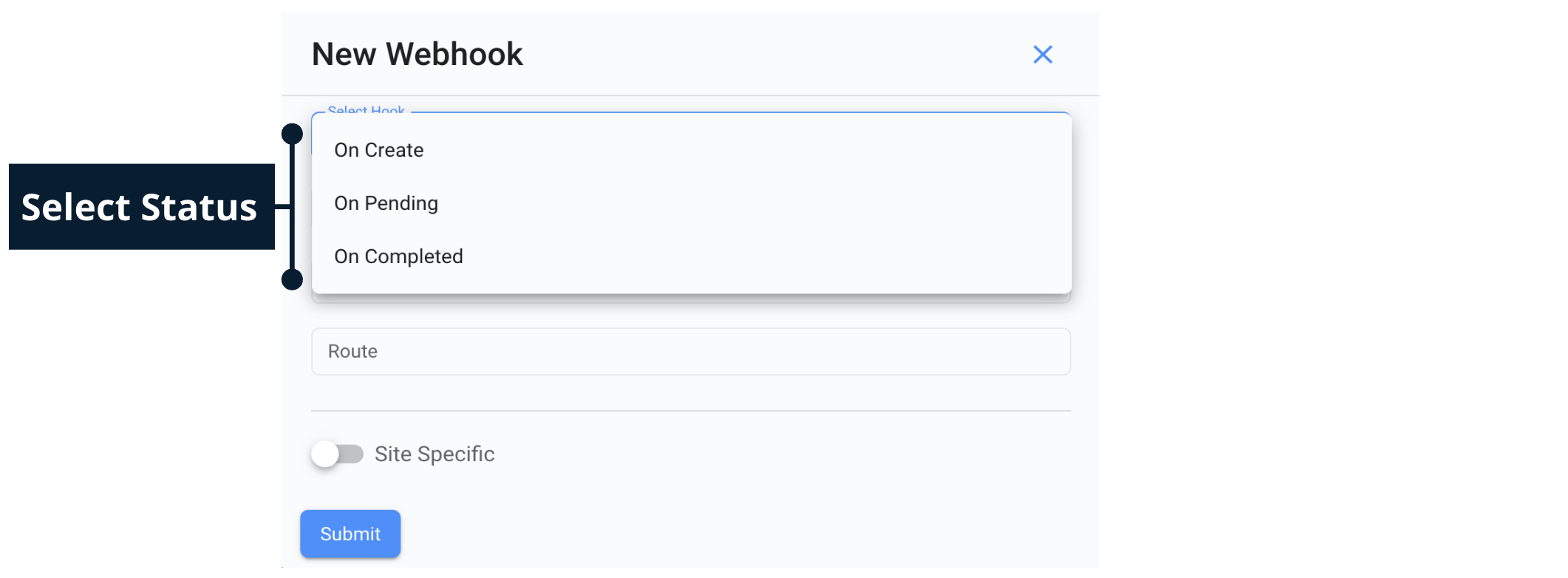This screenshot has width=1568, height=578.
Task: Click the bottom dot of callout bracket
Action: (293, 279)
